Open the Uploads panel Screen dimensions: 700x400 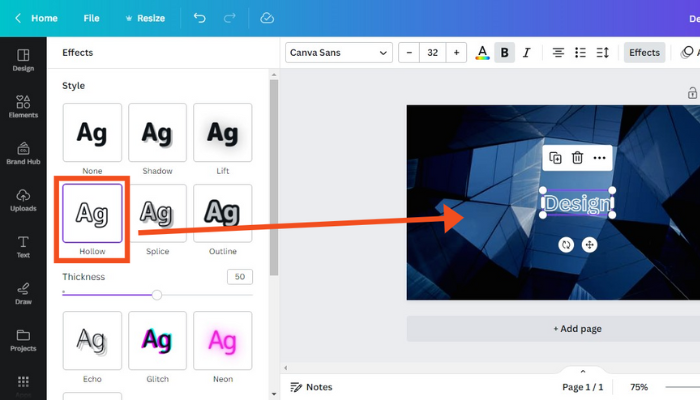point(23,200)
